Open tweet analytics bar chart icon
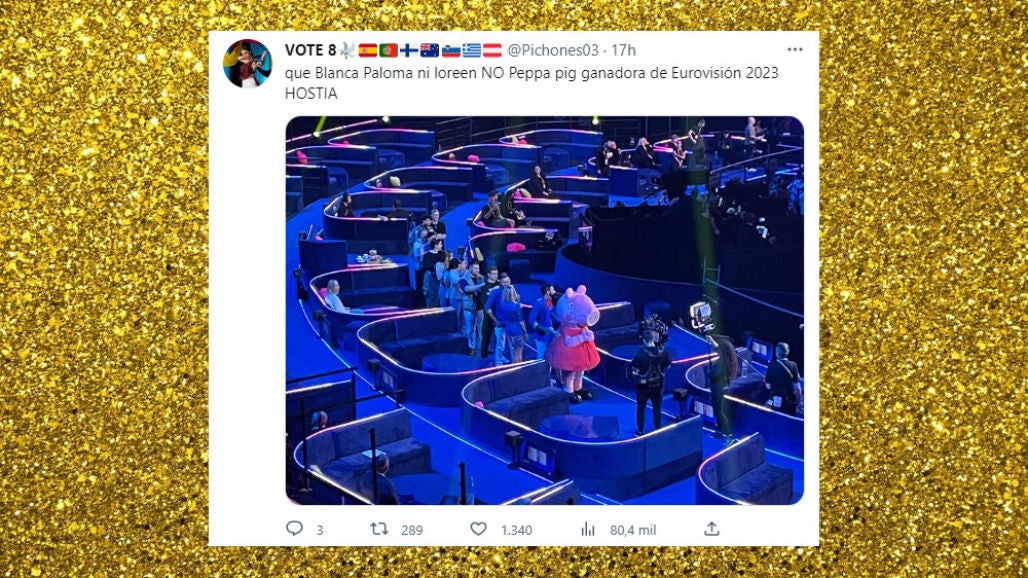The height and width of the screenshot is (578, 1028). pos(588,529)
